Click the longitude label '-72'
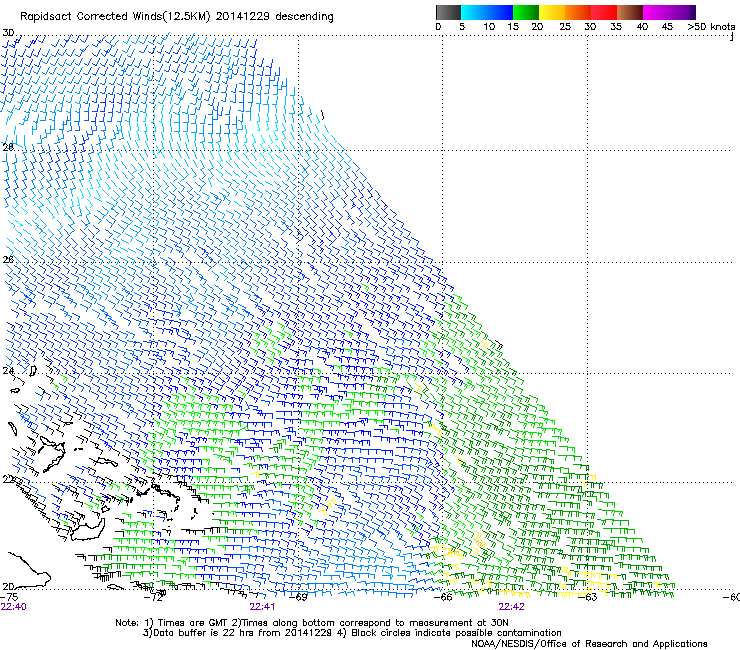The width and height of the screenshot is (740, 650). coord(154,597)
